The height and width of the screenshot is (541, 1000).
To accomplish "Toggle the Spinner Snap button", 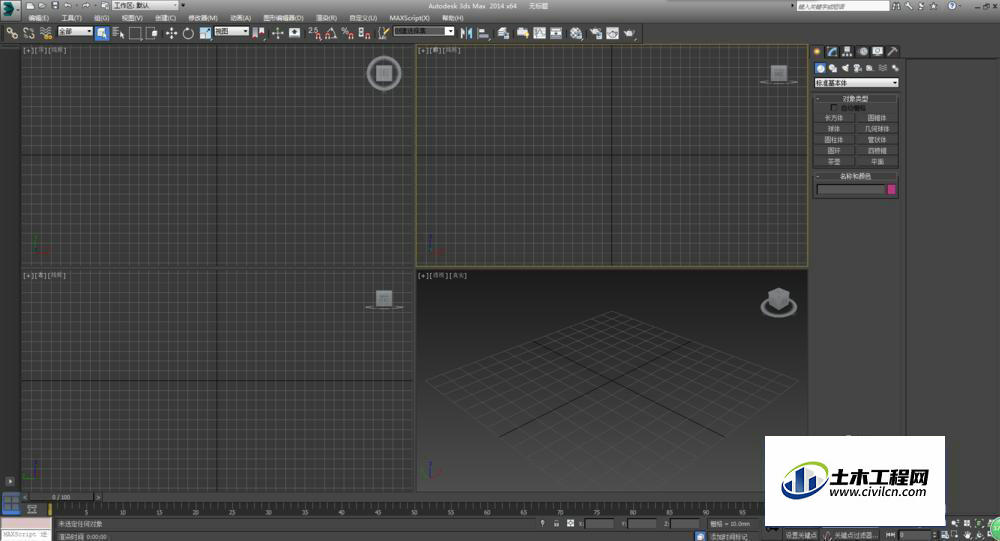I will point(364,33).
